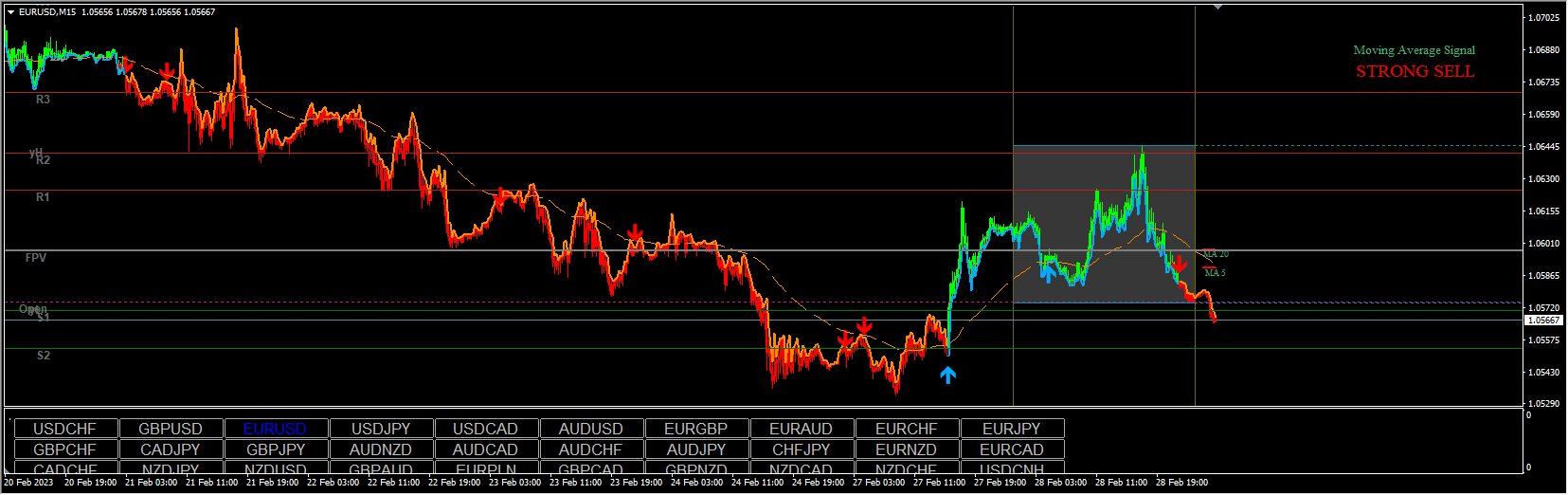Switch to CHFJPY symbol
Viewport: 1568px width, 495px height.
[802, 449]
